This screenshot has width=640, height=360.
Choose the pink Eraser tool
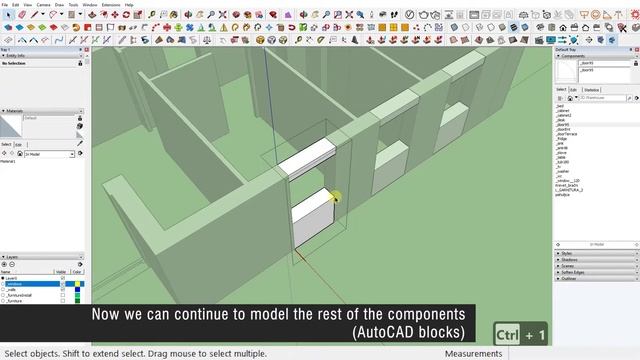point(22,15)
